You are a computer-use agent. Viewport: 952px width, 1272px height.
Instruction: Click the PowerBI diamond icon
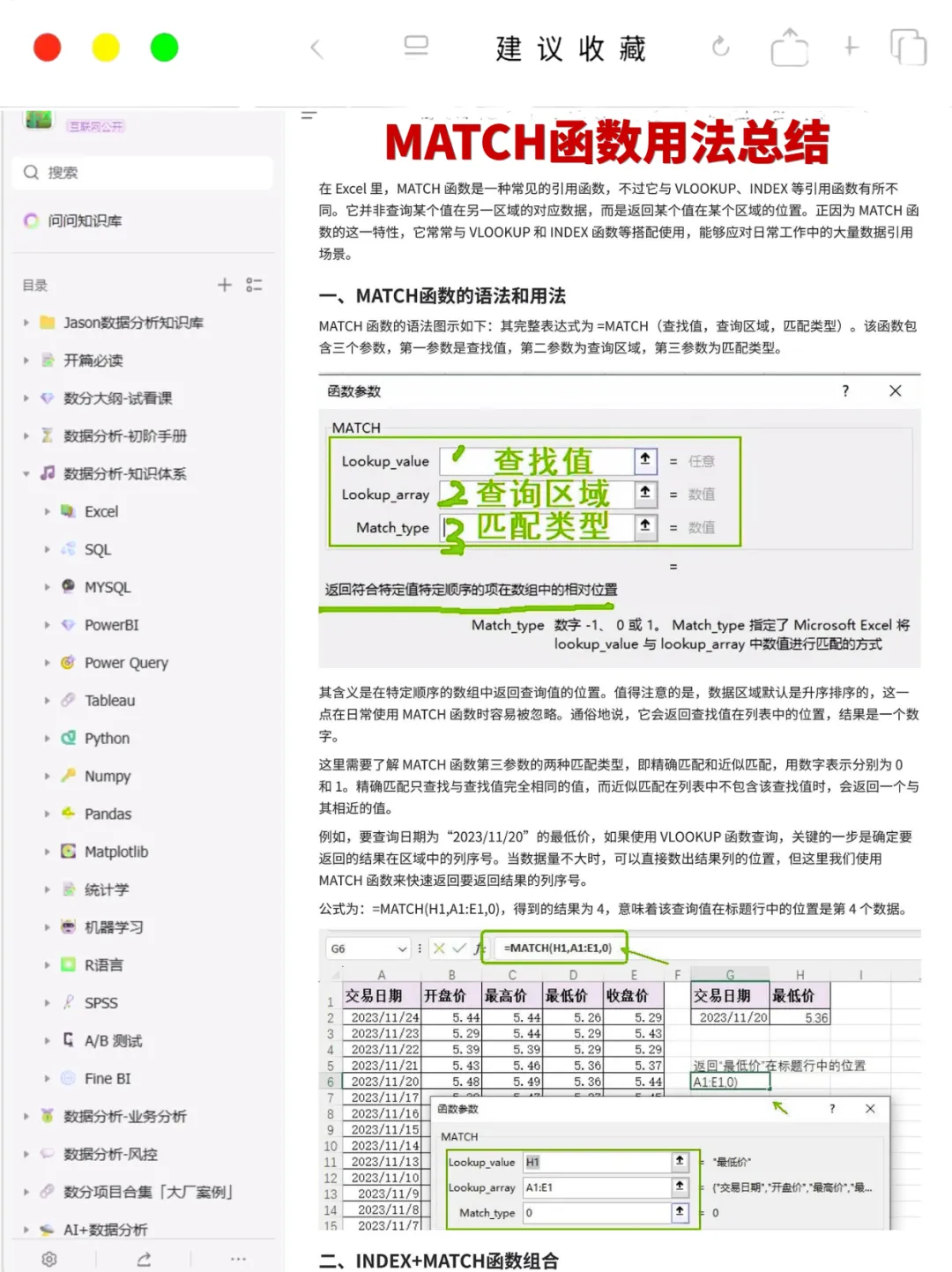point(68,624)
